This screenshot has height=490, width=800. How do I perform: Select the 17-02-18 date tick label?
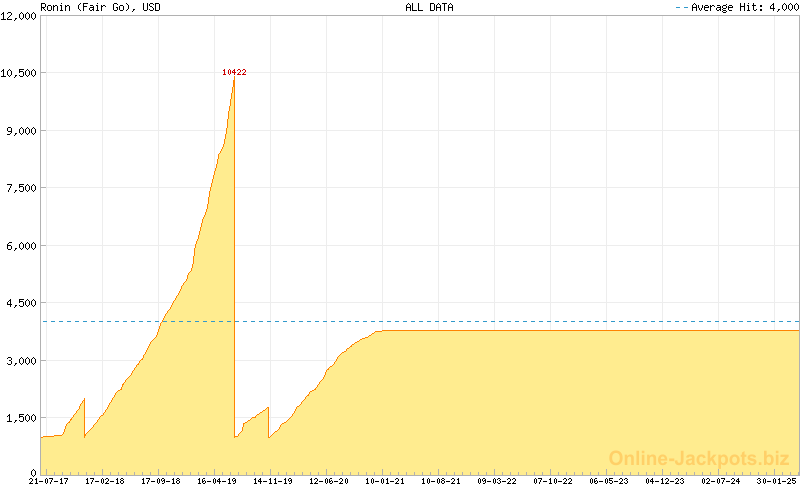(x=105, y=481)
